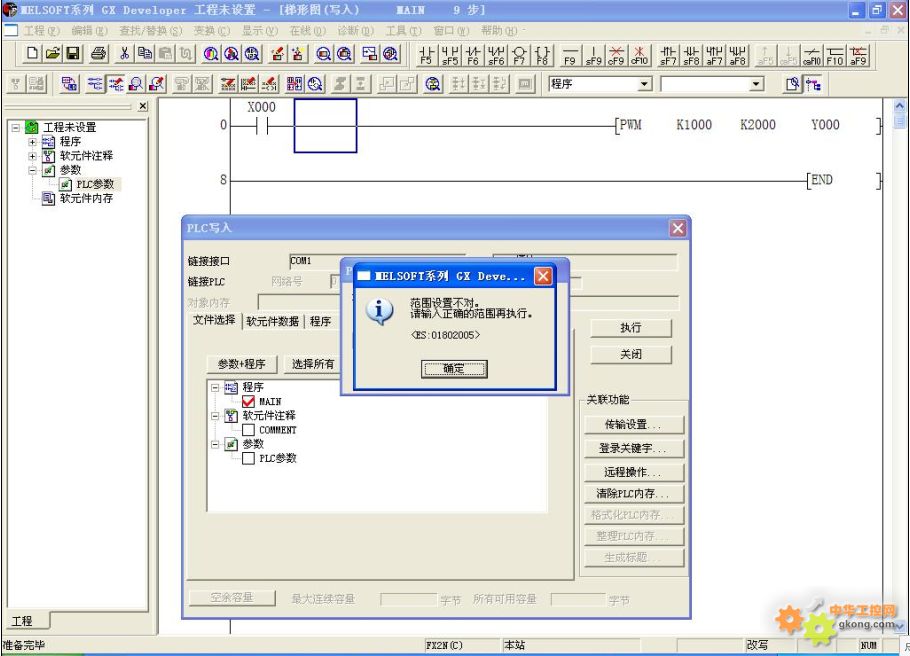This screenshot has width=910, height=656.
Task: Select 软元件内存 in the project tree
Action: click(86, 199)
